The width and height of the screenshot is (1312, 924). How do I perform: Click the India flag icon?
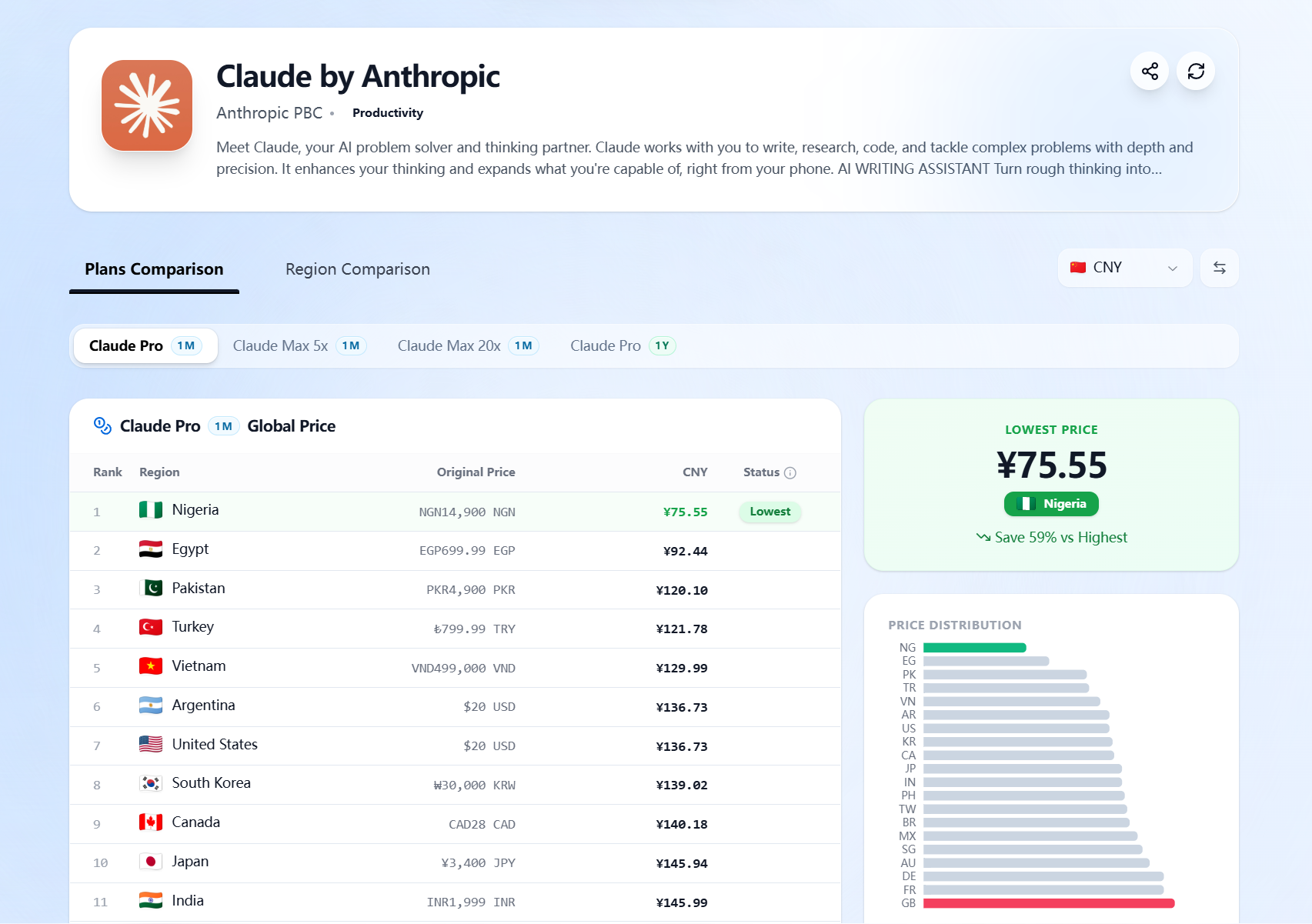coord(151,901)
